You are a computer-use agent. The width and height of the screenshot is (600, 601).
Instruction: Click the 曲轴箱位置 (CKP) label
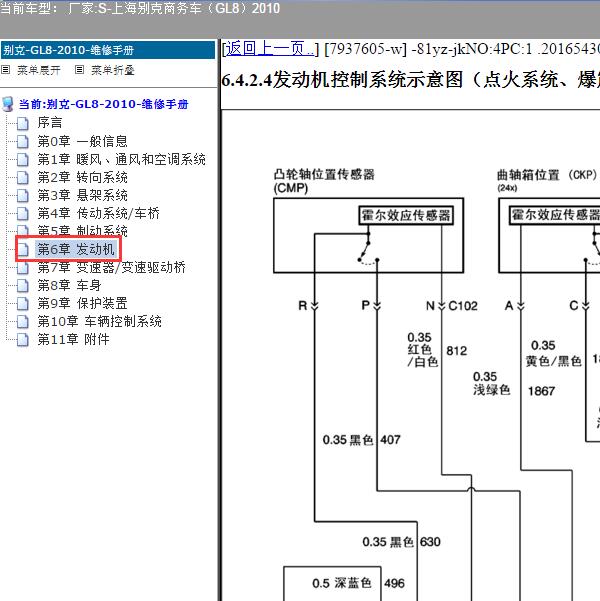547,180
